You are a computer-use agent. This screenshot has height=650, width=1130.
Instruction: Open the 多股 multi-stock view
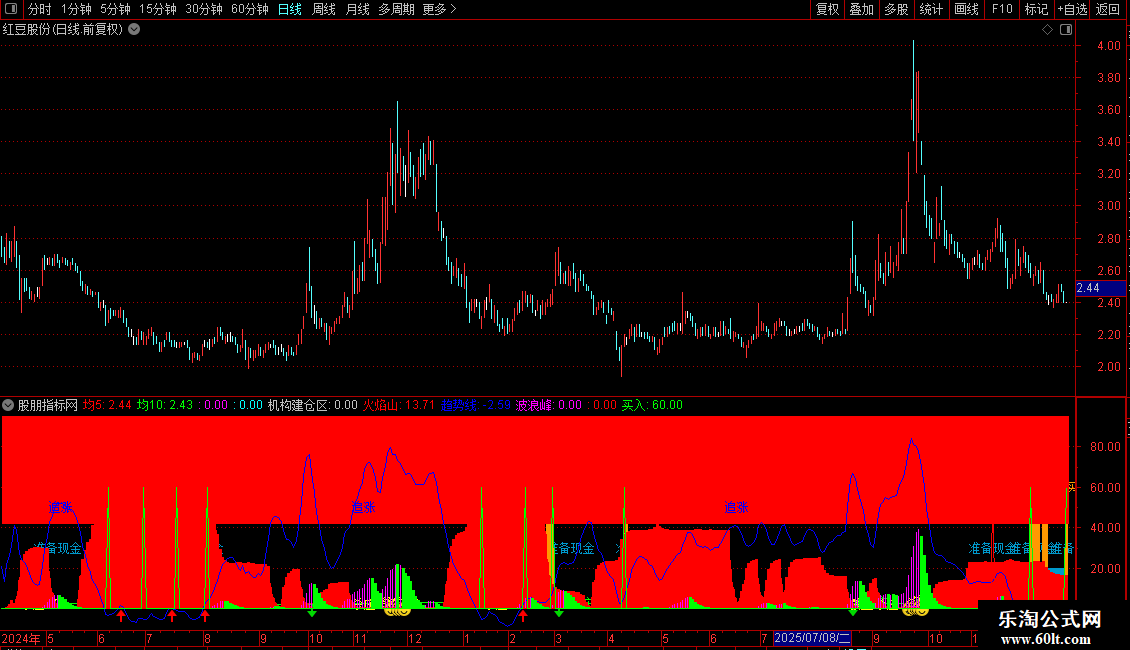[x=896, y=9]
